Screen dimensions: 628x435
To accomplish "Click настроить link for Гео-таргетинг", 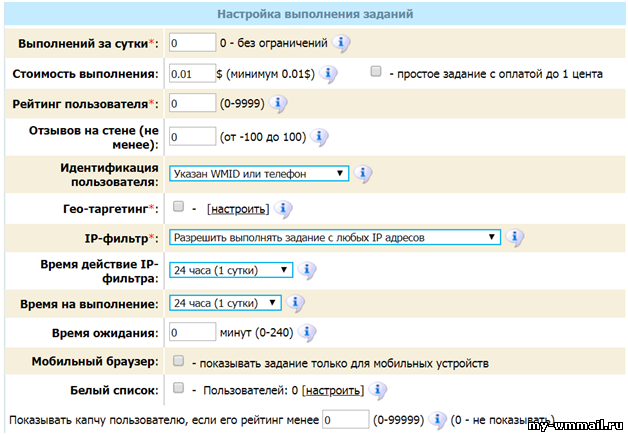I will 238,209.
